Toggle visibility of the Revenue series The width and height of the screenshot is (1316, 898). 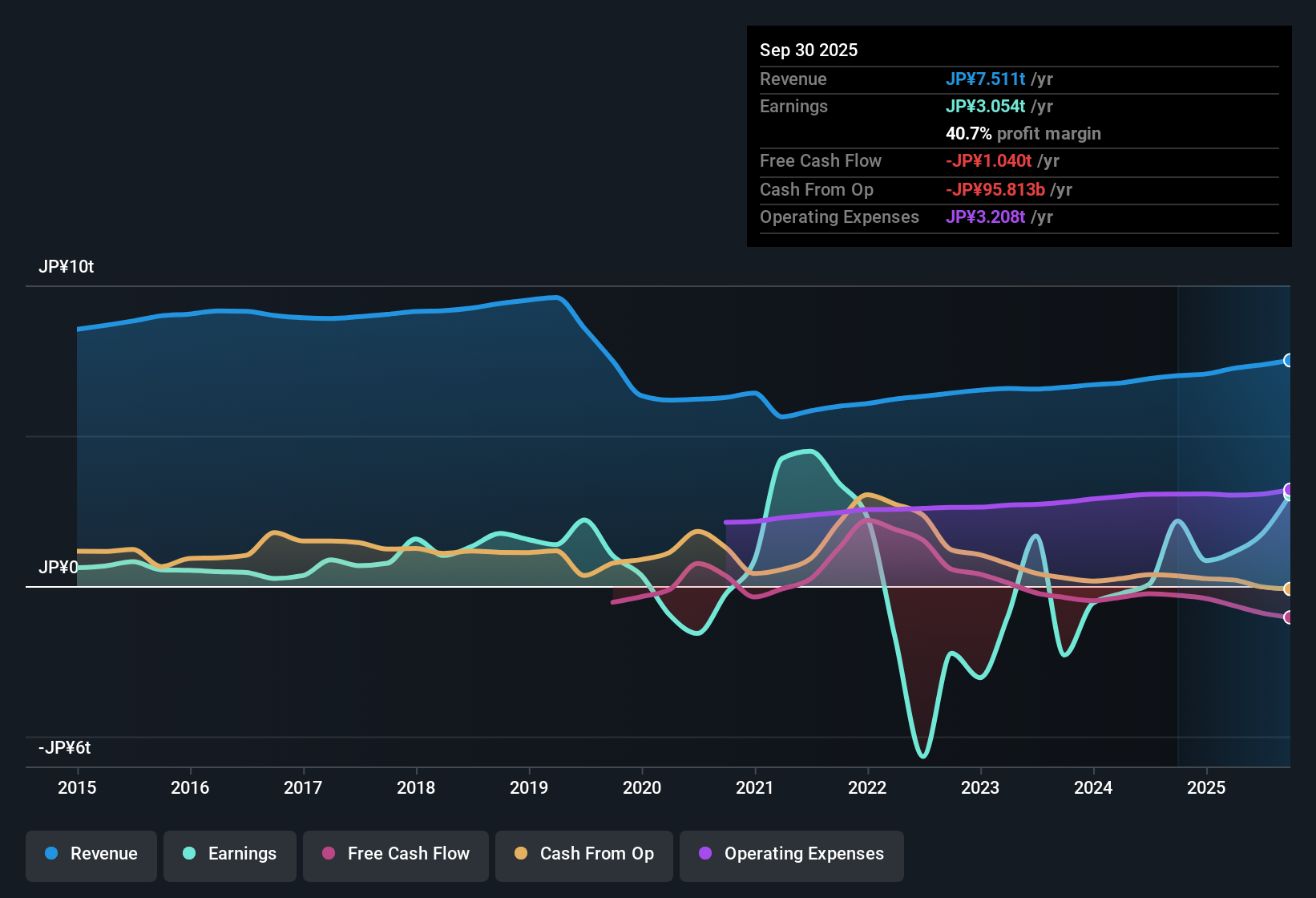point(91,854)
